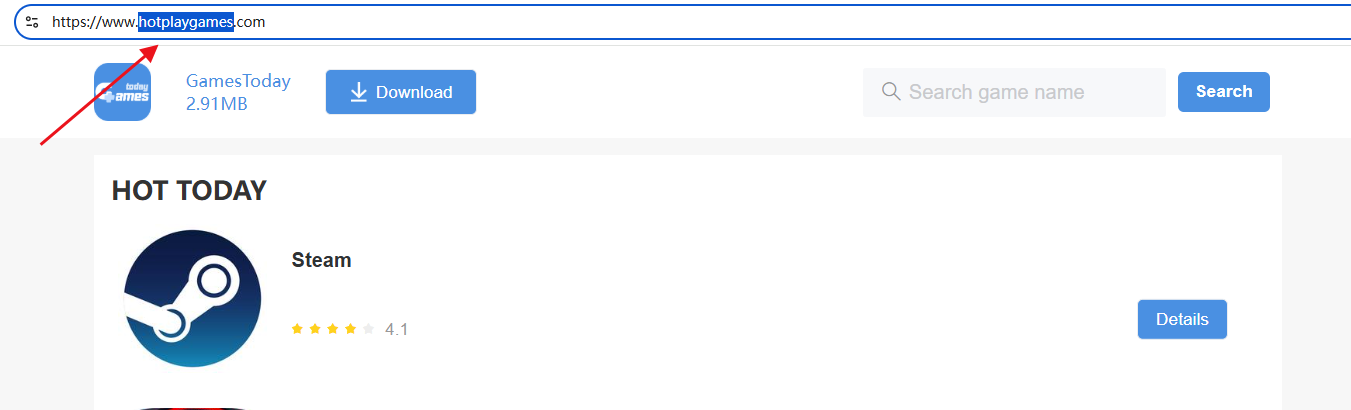This screenshot has width=1351, height=410.
Task: Open Details for Steam
Action: click(1182, 320)
